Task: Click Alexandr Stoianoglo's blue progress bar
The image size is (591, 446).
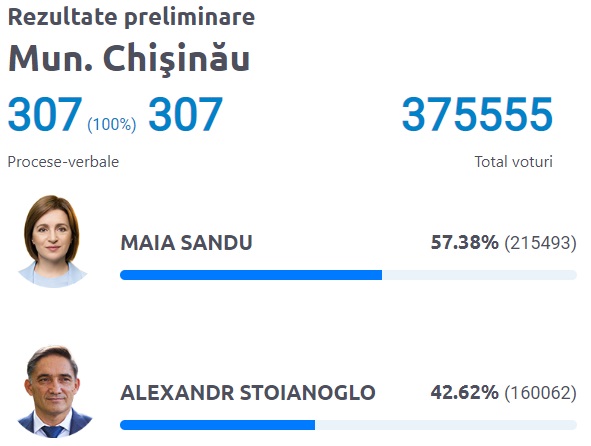Action: [217, 425]
